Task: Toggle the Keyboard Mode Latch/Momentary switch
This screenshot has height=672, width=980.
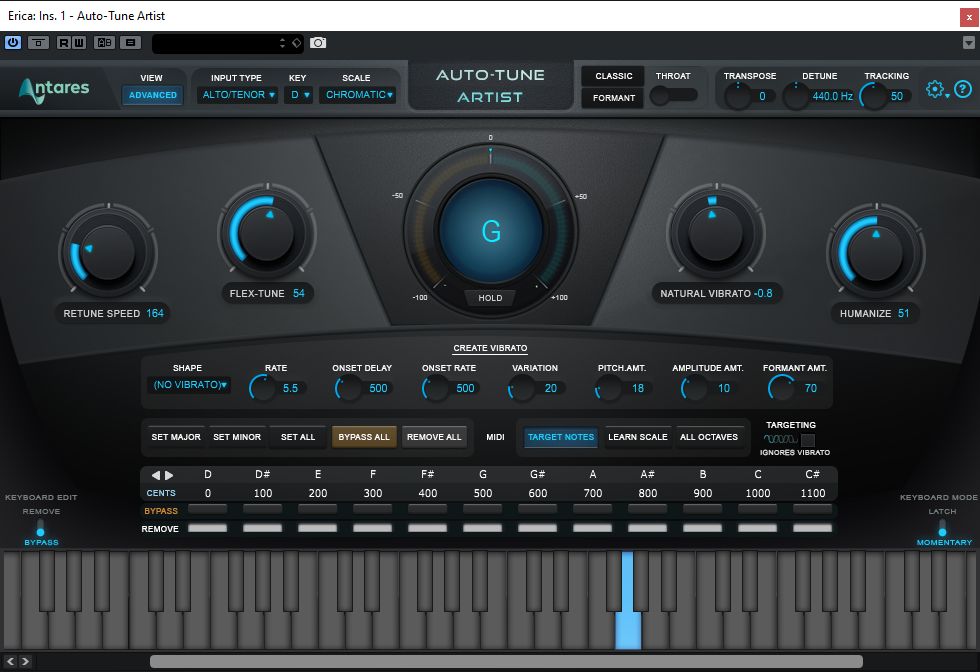Action: click(x=942, y=527)
